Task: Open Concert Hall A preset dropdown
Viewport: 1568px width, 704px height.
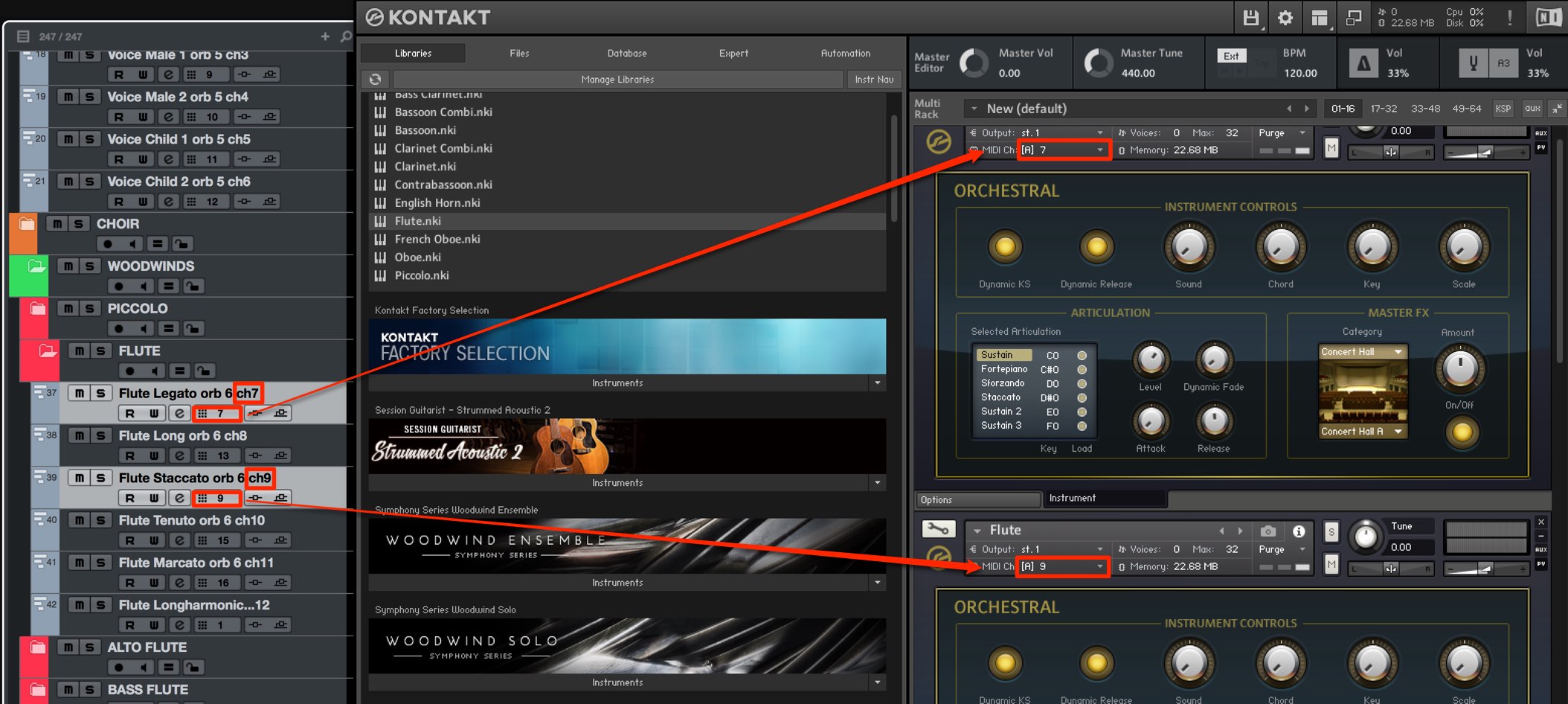Action: pyautogui.click(x=1362, y=432)
